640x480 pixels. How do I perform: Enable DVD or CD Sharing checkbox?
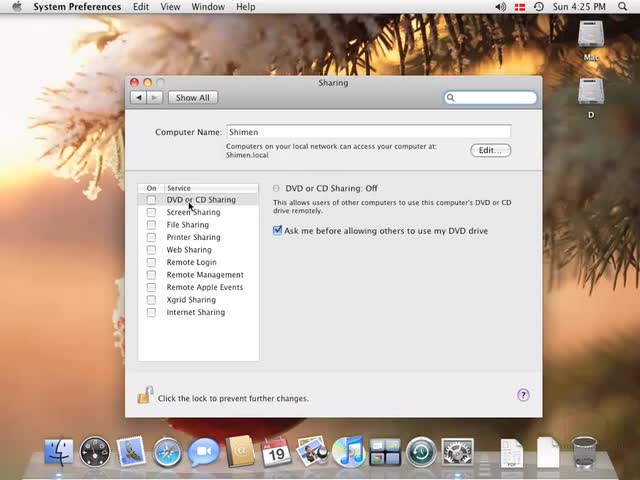click(151, 200)
